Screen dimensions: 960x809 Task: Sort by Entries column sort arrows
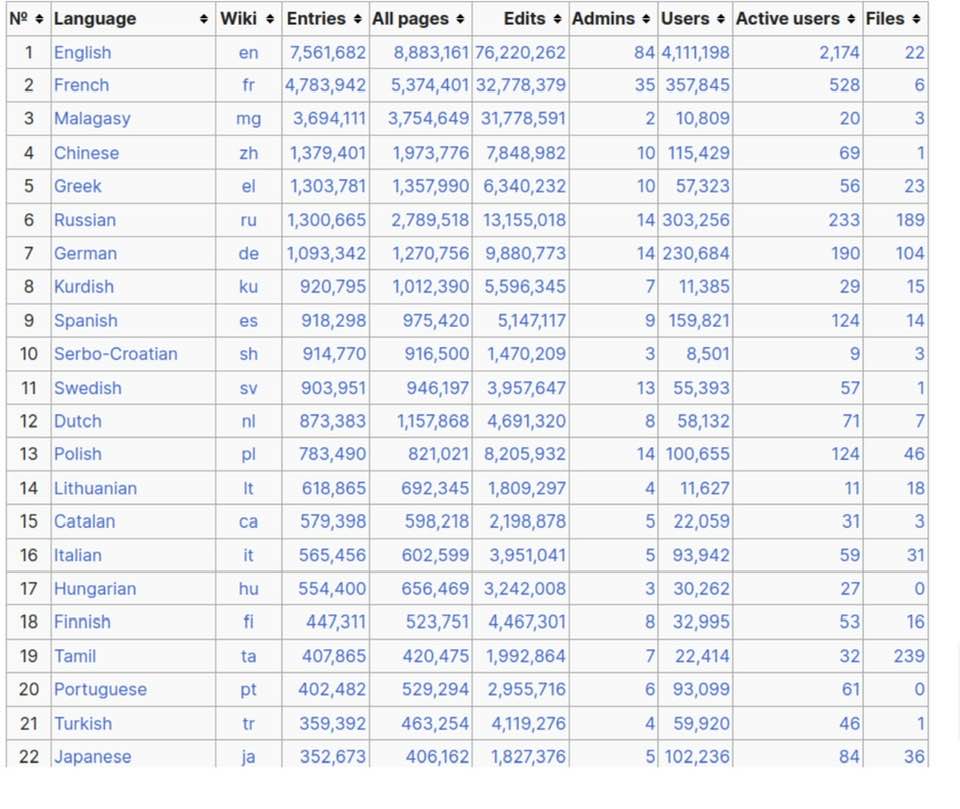358,19
